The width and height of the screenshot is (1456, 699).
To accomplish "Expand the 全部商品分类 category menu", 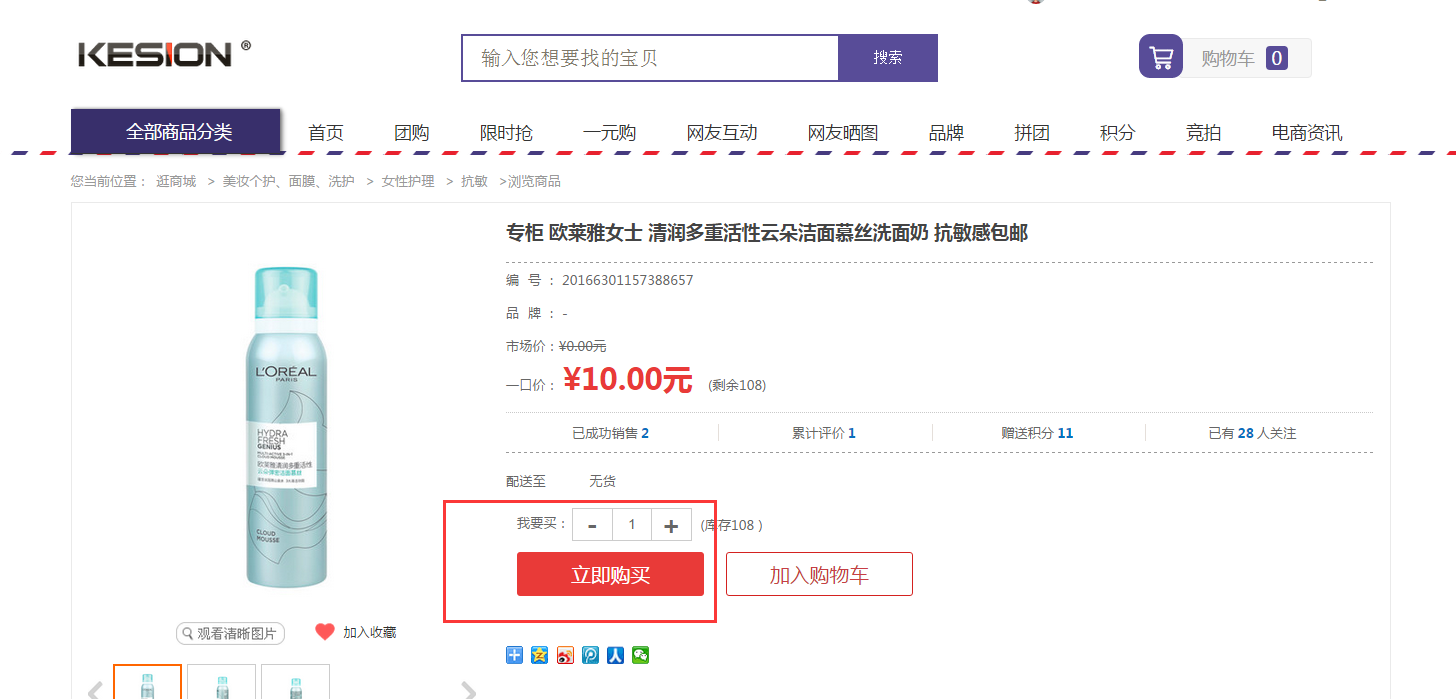I will (176, 131).
